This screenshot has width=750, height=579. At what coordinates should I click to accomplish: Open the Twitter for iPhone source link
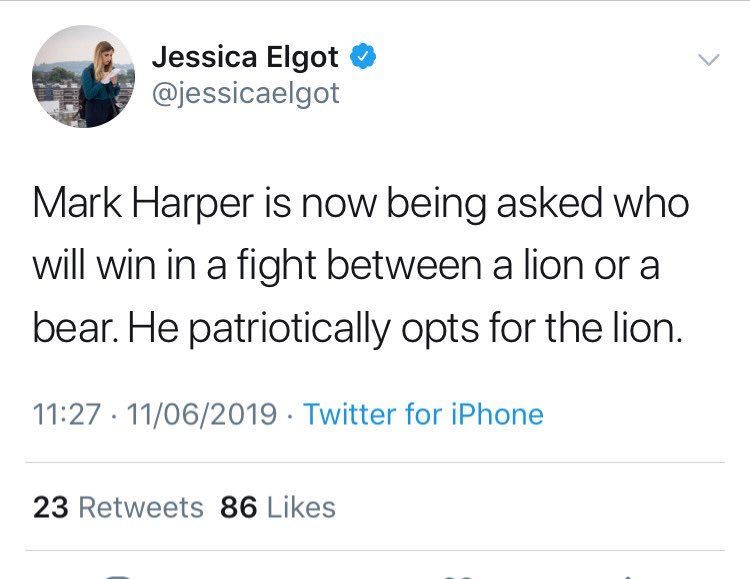(423, 414)
